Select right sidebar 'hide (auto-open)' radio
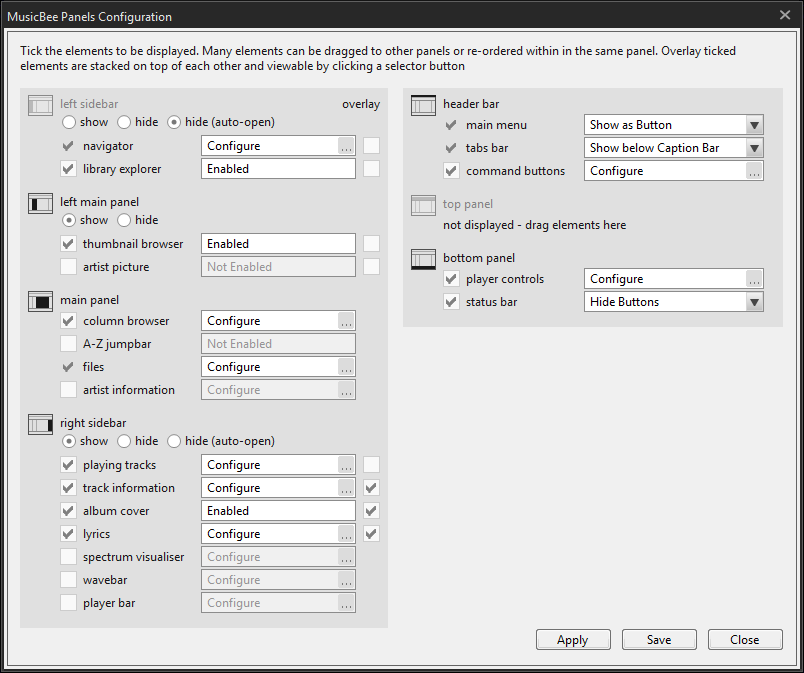The image size is (804, 673). pos(174,441)
